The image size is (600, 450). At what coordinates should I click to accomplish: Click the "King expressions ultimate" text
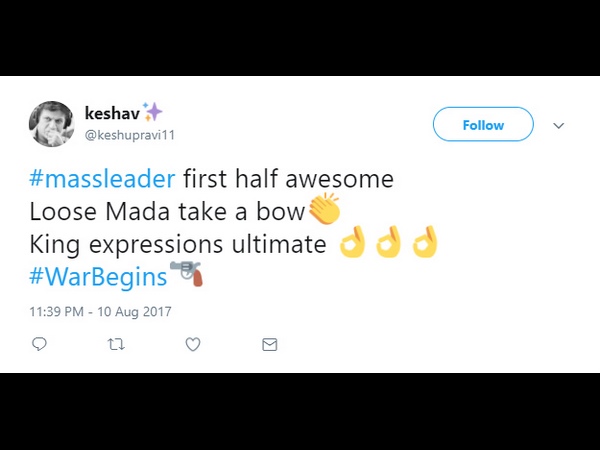click(x=178, y=243)
